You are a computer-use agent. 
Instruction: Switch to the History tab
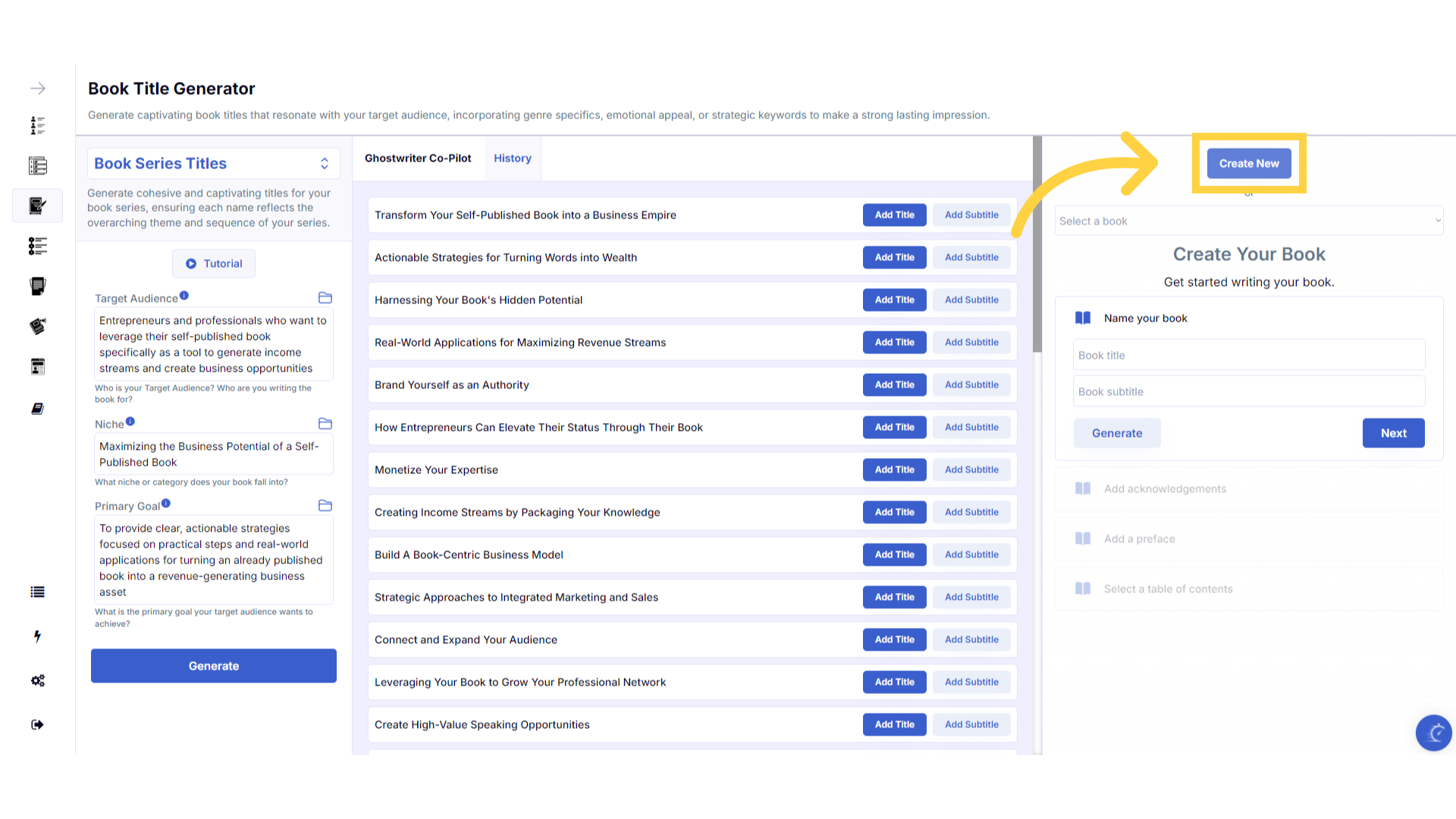(513, 158)
